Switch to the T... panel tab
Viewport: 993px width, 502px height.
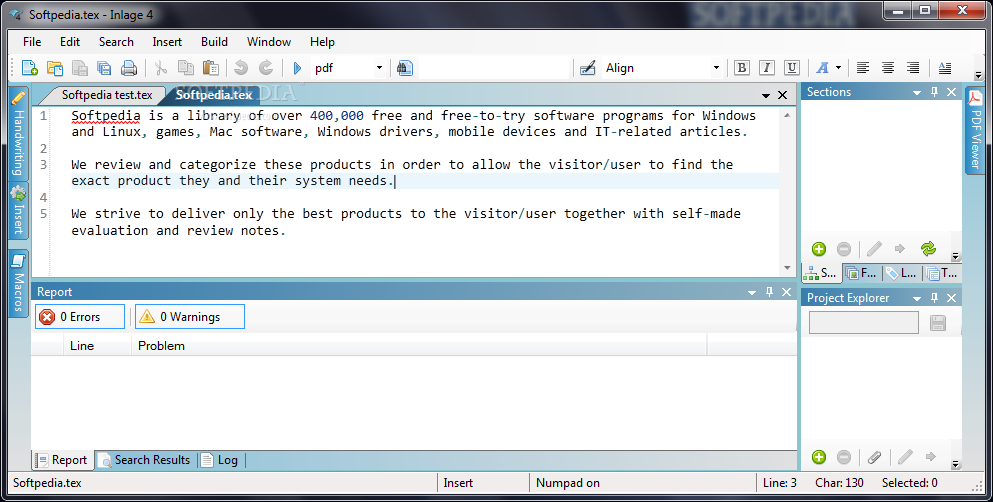click(942, 273)
